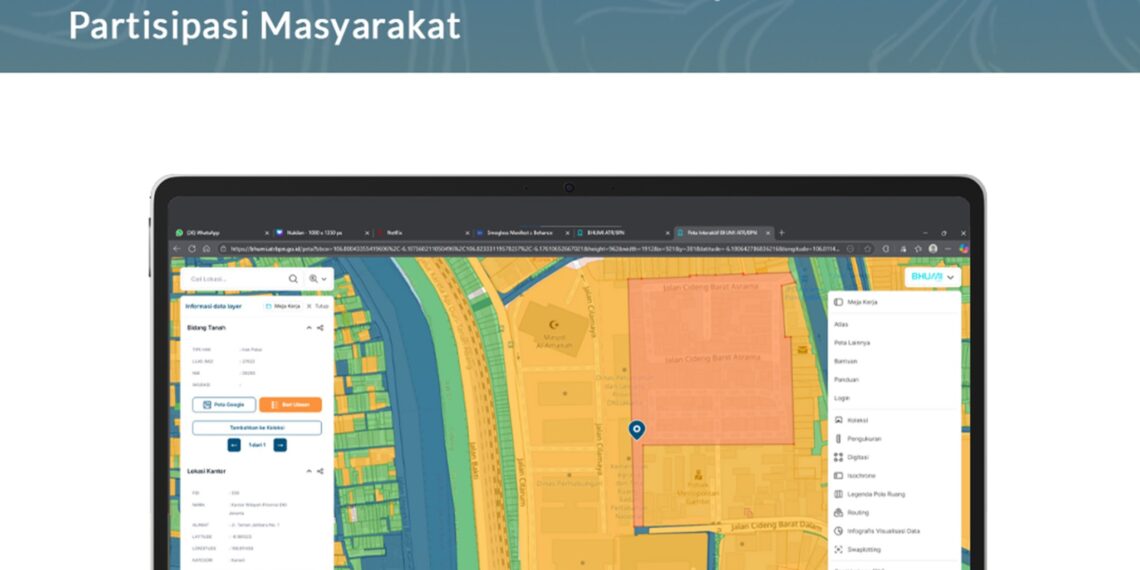Focus the Cari Lokasi search field

coord(236,278)
